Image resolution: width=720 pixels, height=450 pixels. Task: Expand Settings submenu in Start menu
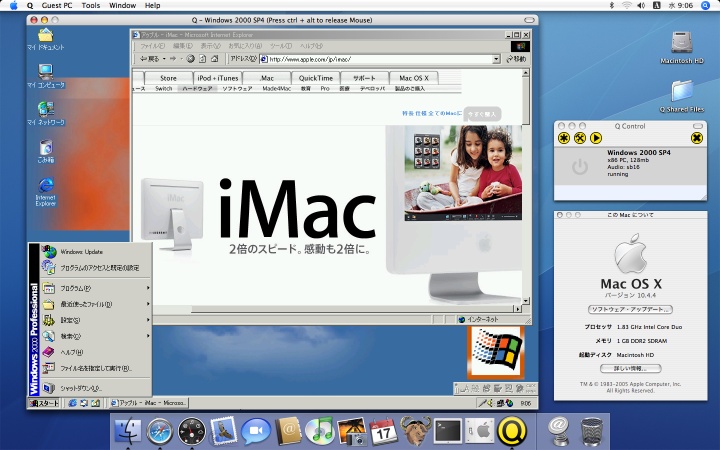[96, 320]
